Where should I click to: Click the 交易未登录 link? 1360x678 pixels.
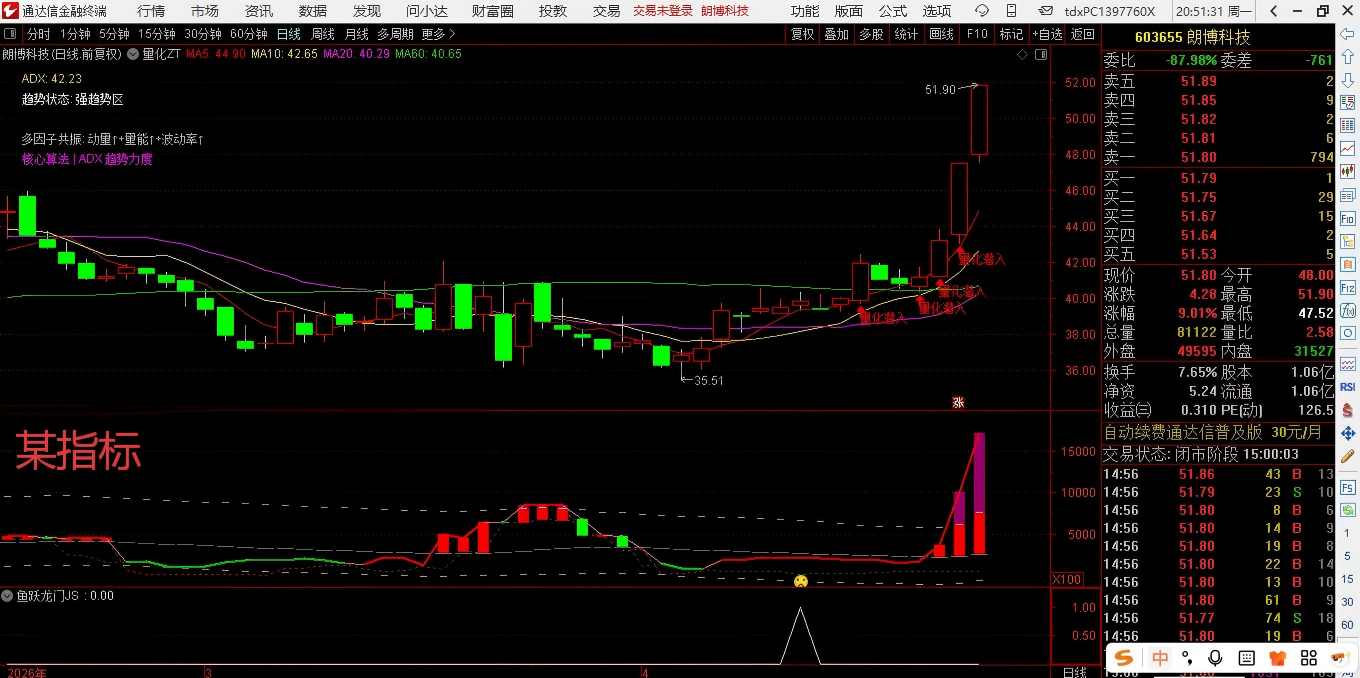[x=663, y=11]
